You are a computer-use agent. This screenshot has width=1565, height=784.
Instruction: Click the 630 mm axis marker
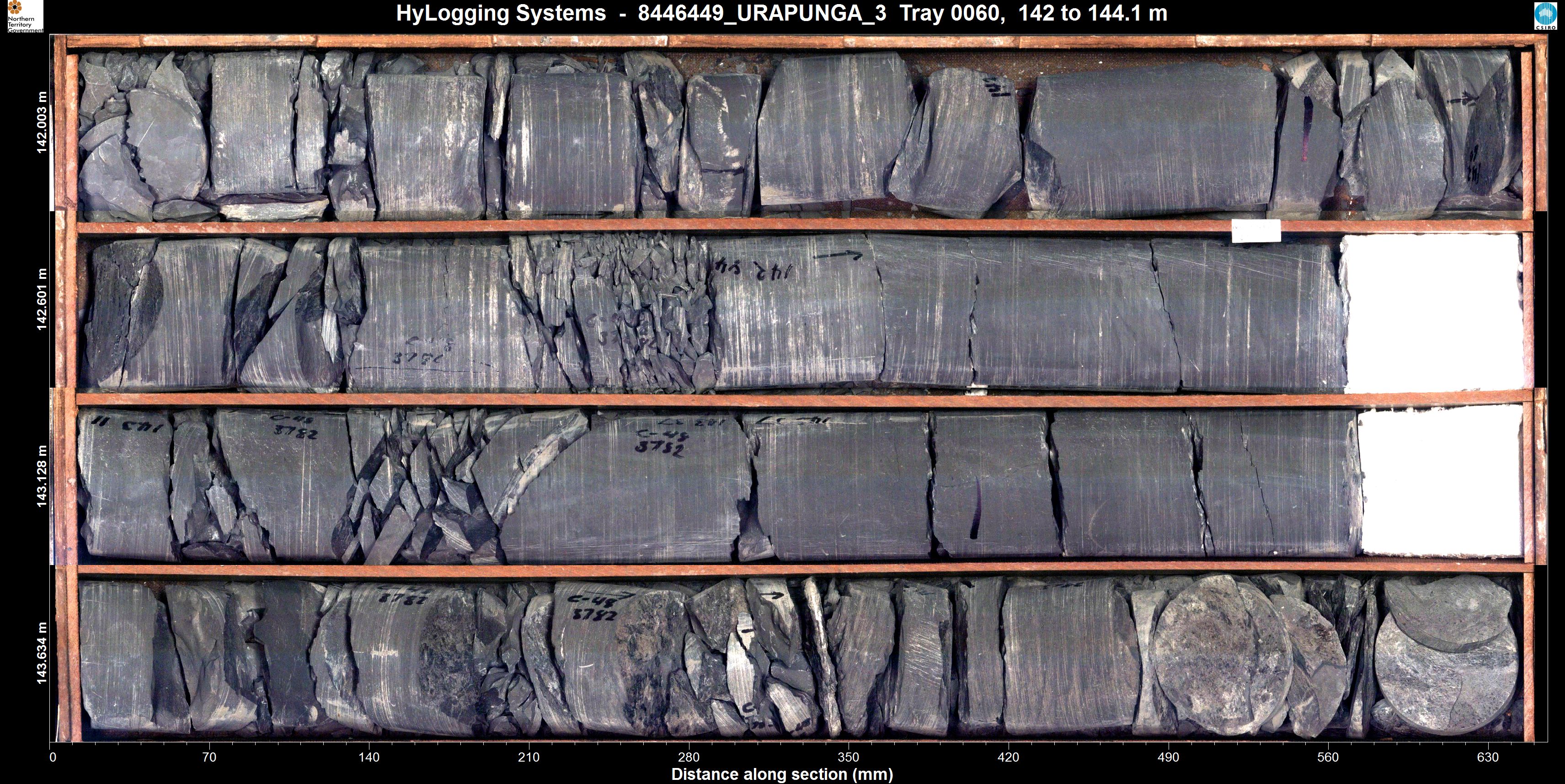(1487, 757)
